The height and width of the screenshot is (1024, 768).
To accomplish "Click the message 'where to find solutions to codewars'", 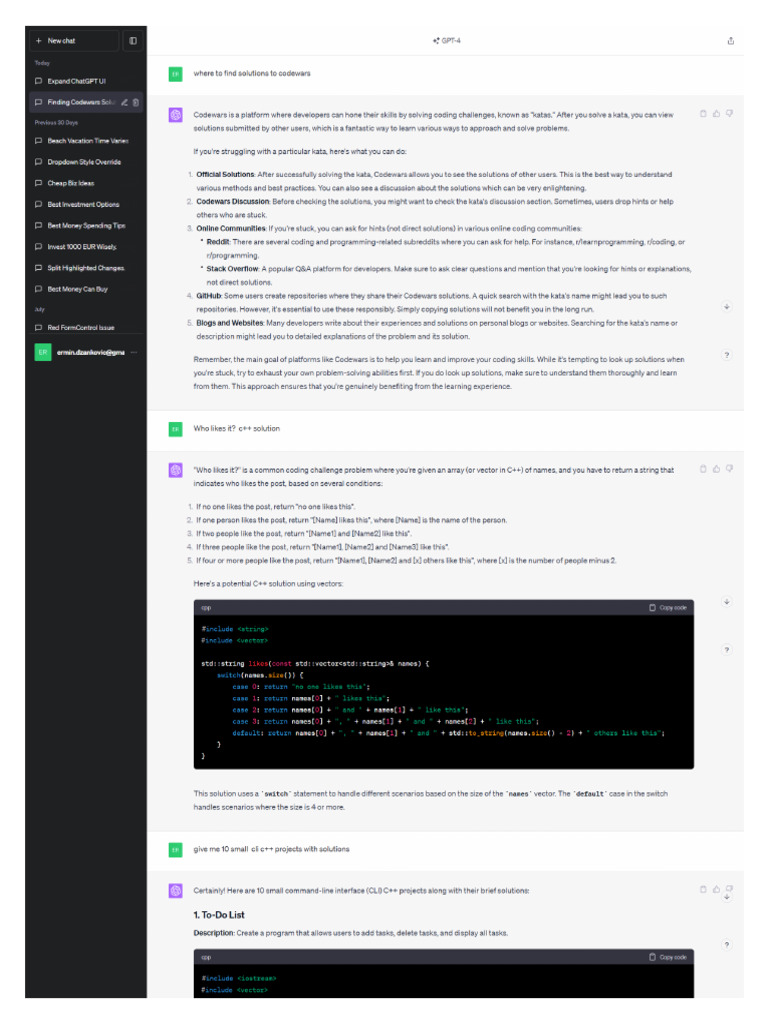I will 252,74.
